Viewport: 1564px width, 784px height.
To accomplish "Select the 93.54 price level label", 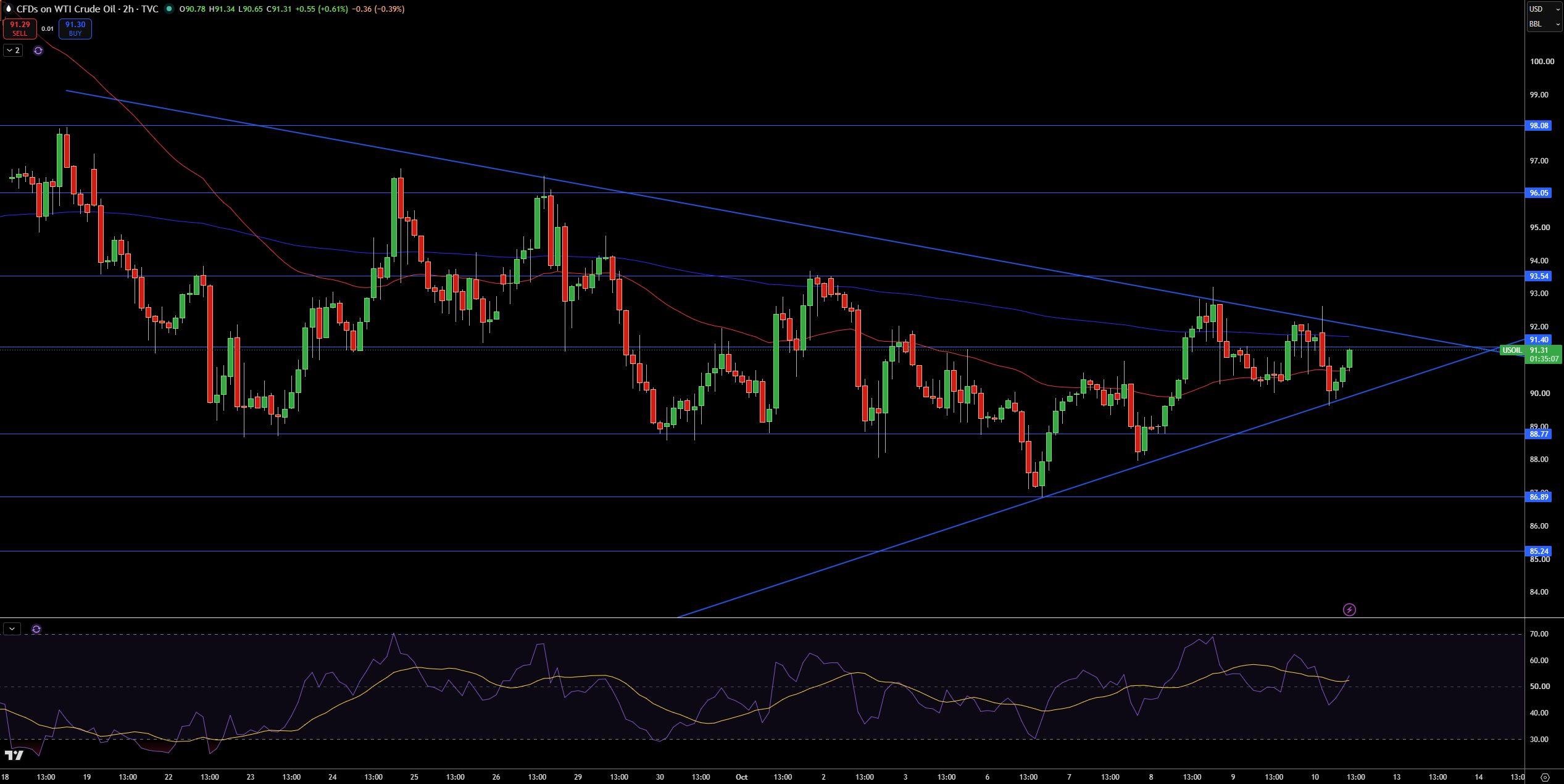I will (1538, 276).
